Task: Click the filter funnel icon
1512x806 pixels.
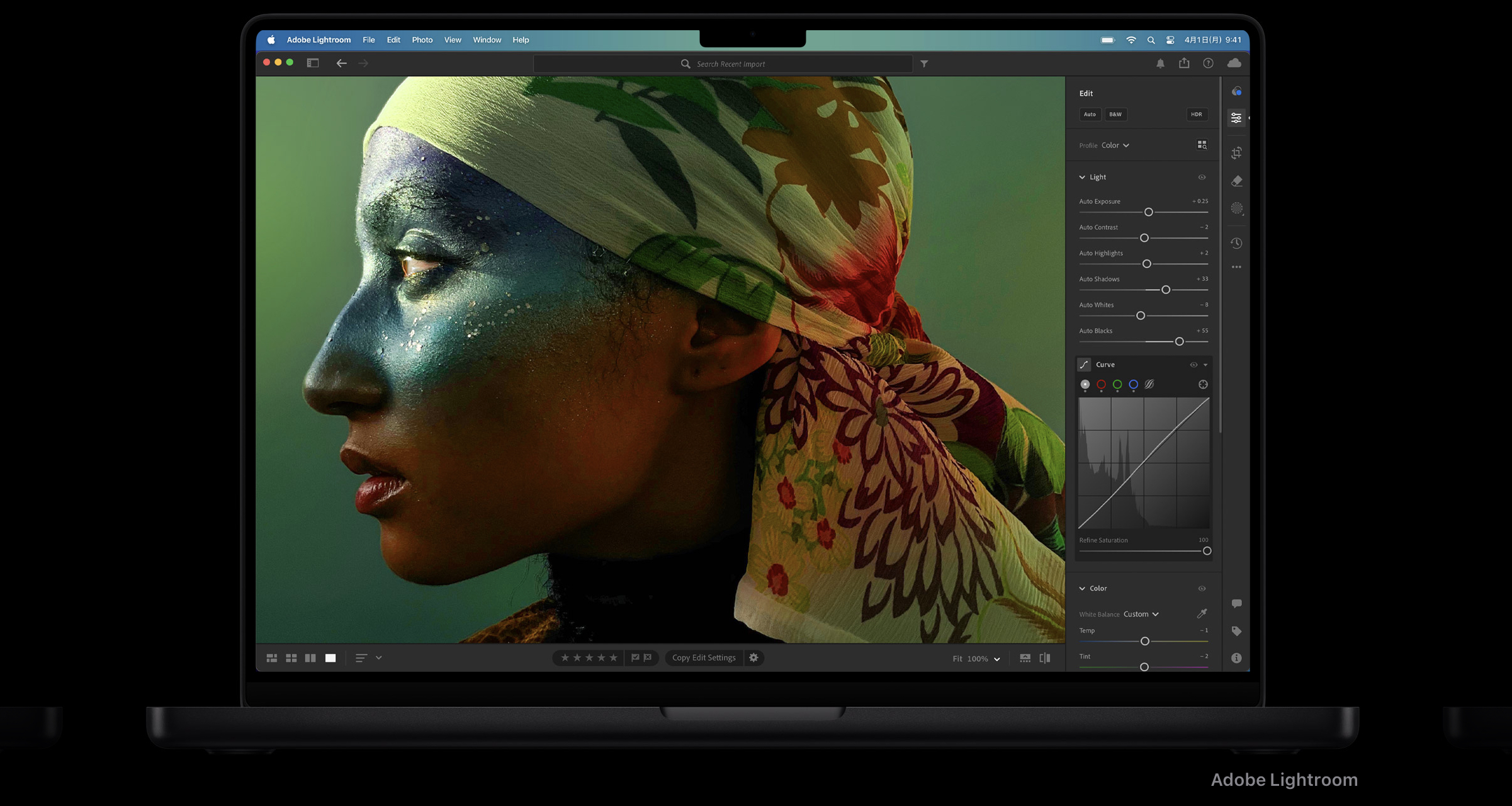Action: (x=924, y=64)
